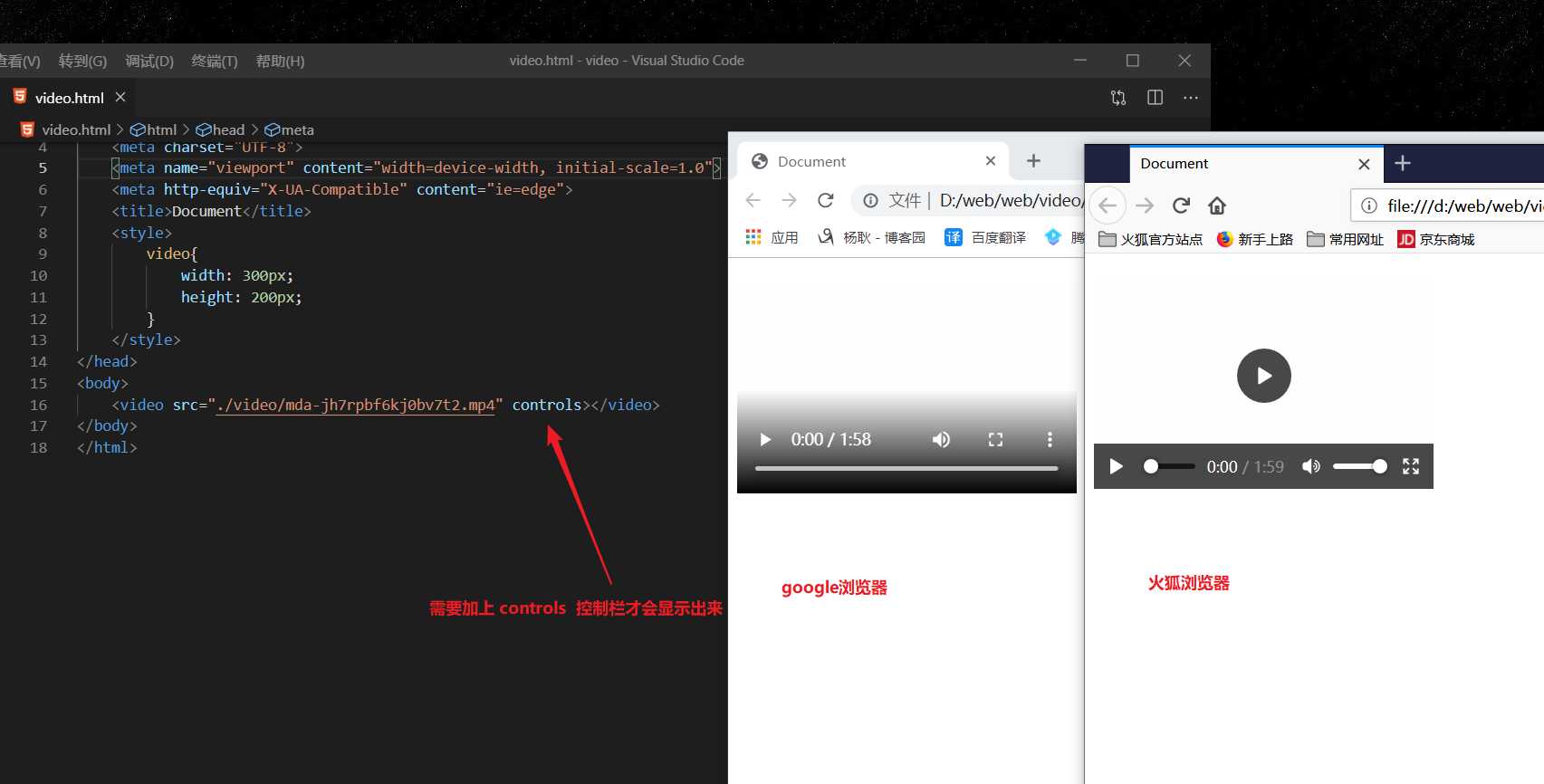Click the video mp4 src path link

[356, 405]
